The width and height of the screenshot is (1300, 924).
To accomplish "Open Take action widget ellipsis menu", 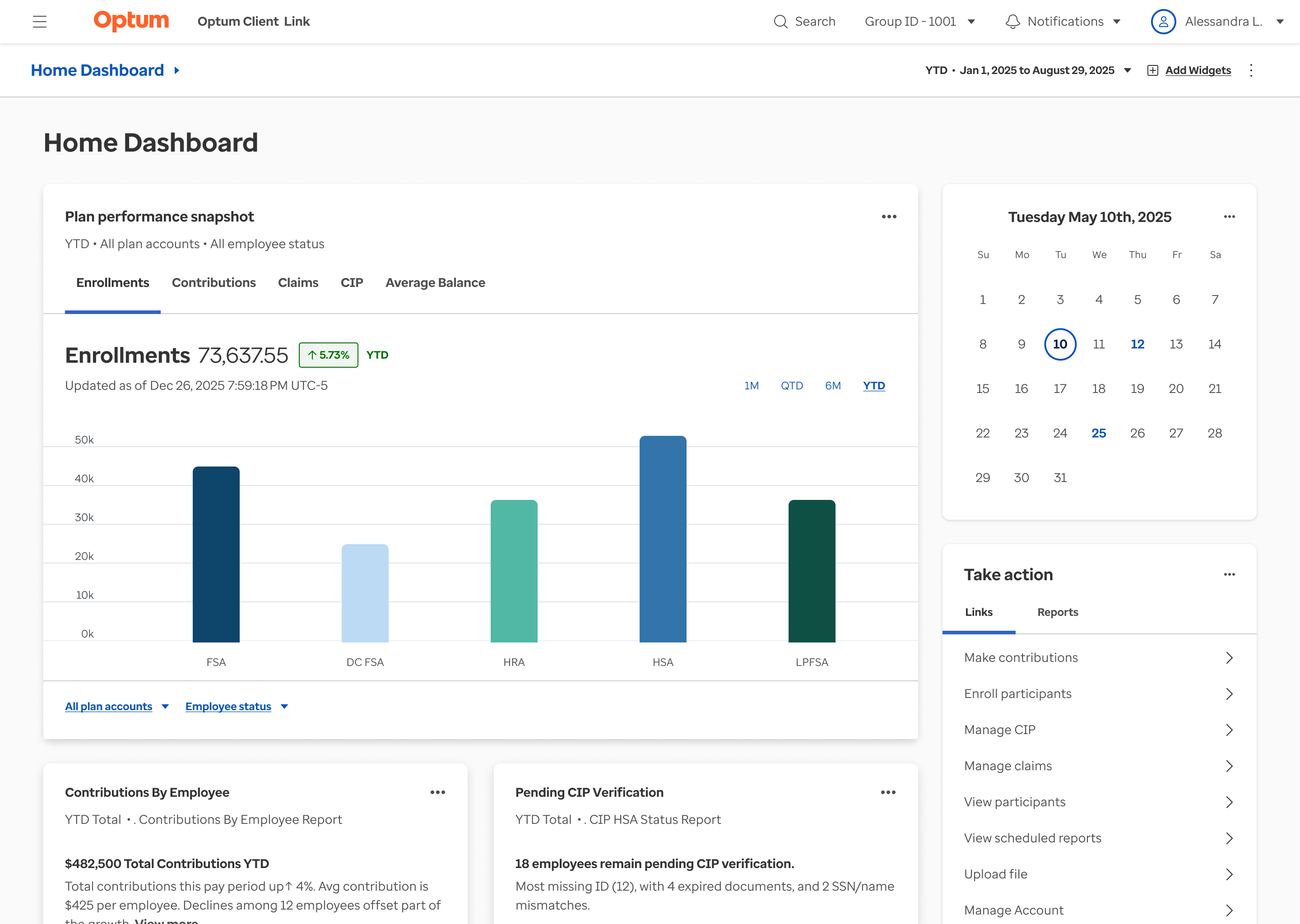I will click(1229, 575).
